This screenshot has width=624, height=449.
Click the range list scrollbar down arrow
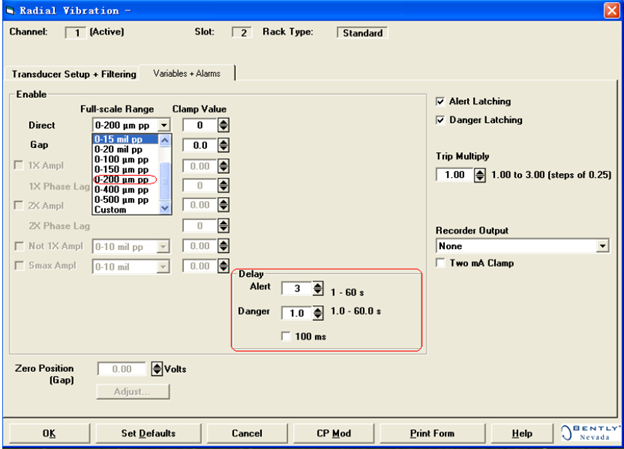point(165,209)
